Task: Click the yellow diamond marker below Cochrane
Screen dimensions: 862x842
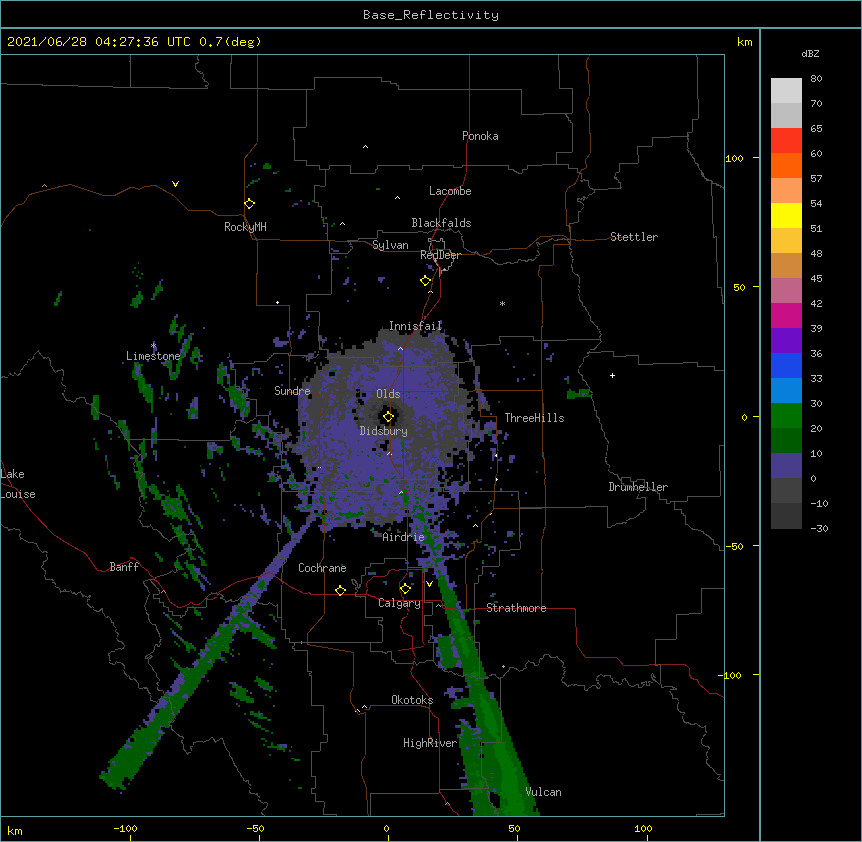Action: [x=340, y=590]
